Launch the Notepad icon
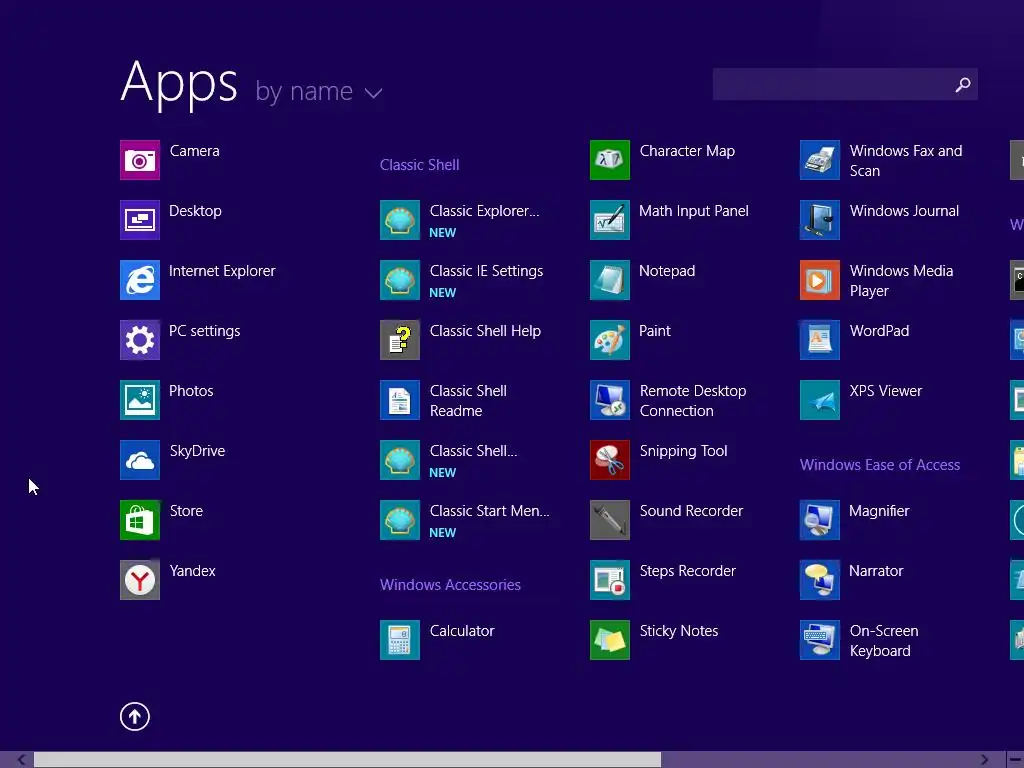 coord(610,280)
